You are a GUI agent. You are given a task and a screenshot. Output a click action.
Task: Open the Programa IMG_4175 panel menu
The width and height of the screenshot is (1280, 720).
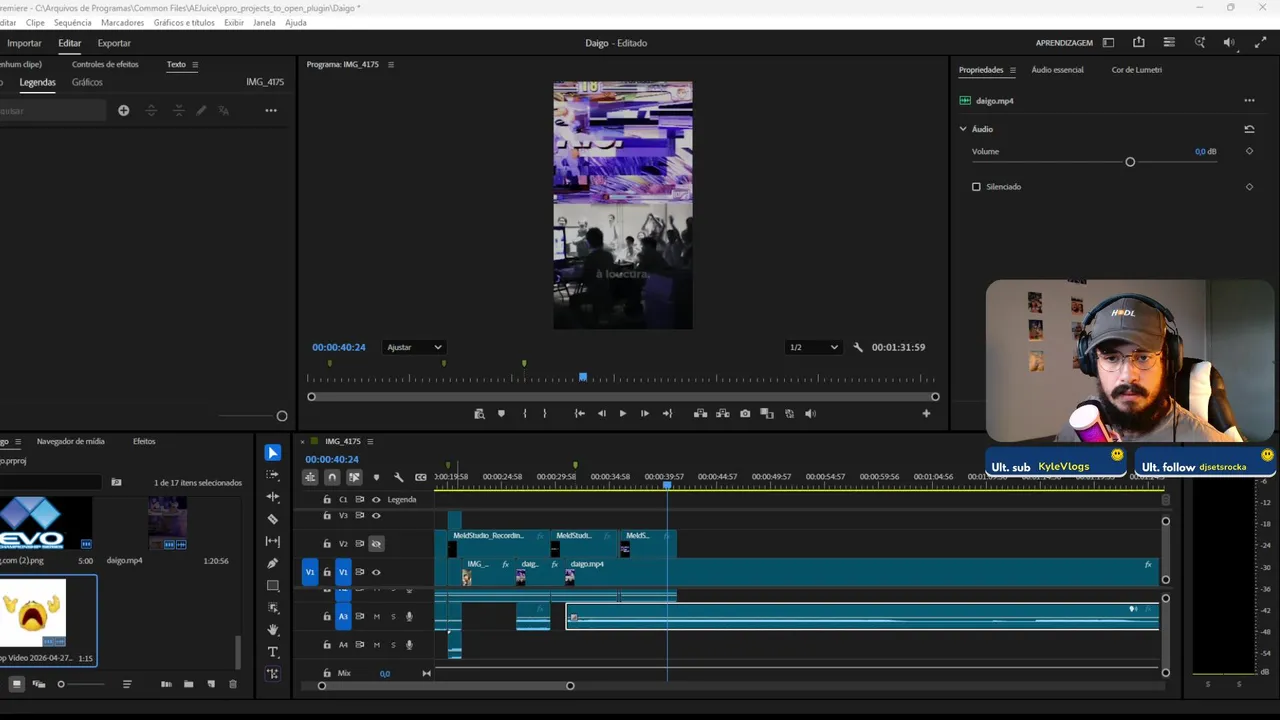391,64
